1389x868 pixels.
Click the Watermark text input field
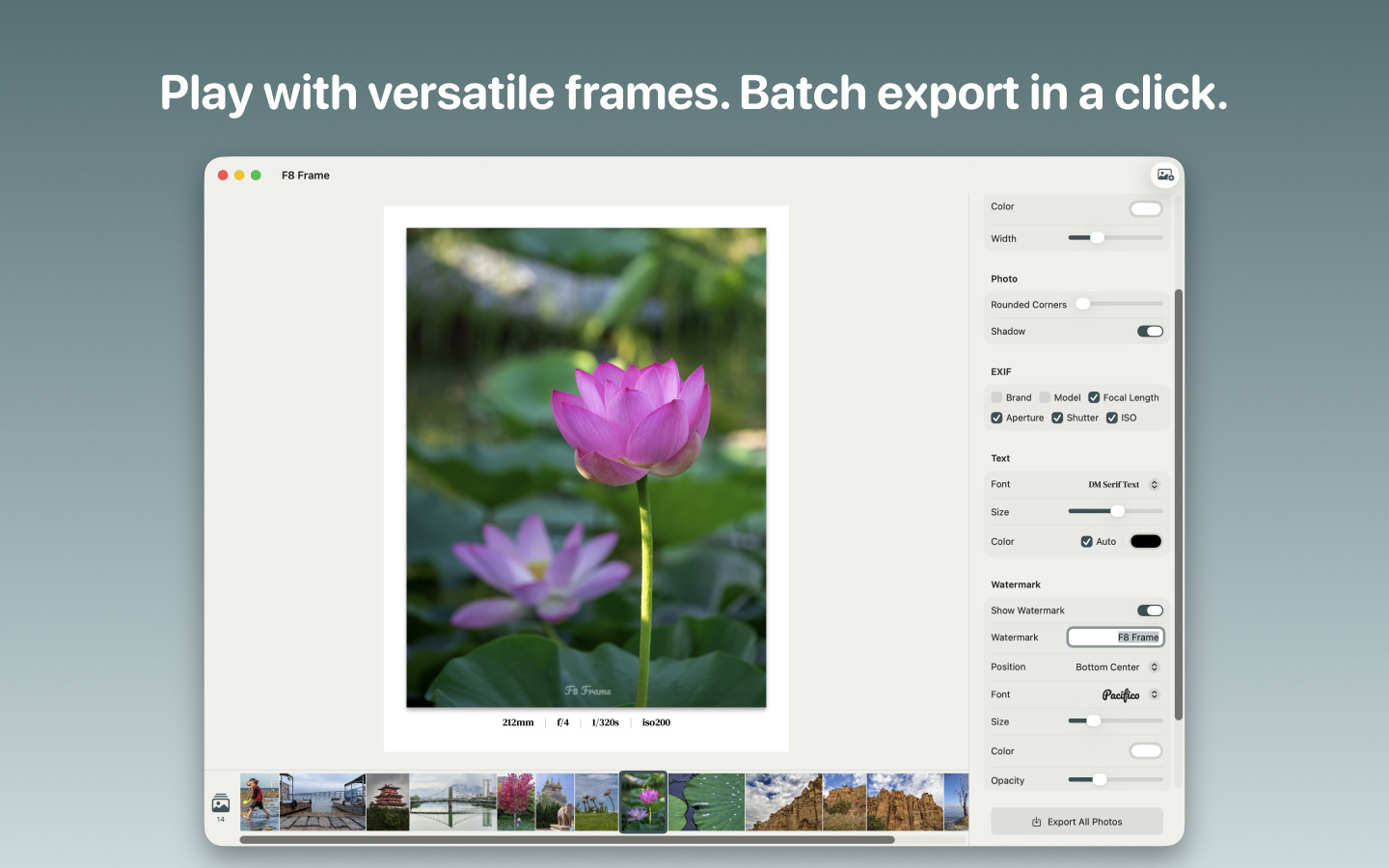(1115, 637)
